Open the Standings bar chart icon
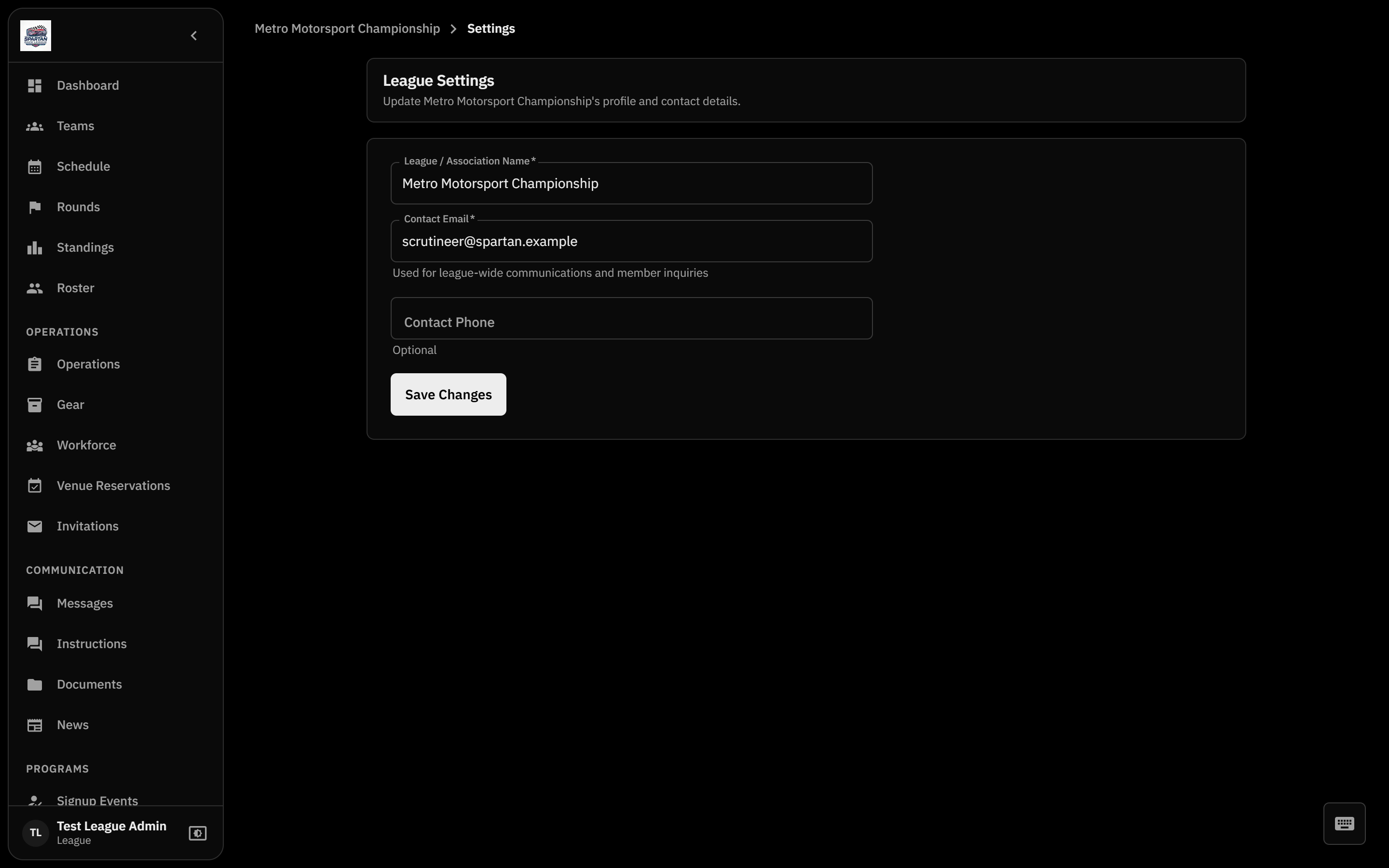Viewport: 1389px width, 868px height. [x=34, y=247]
